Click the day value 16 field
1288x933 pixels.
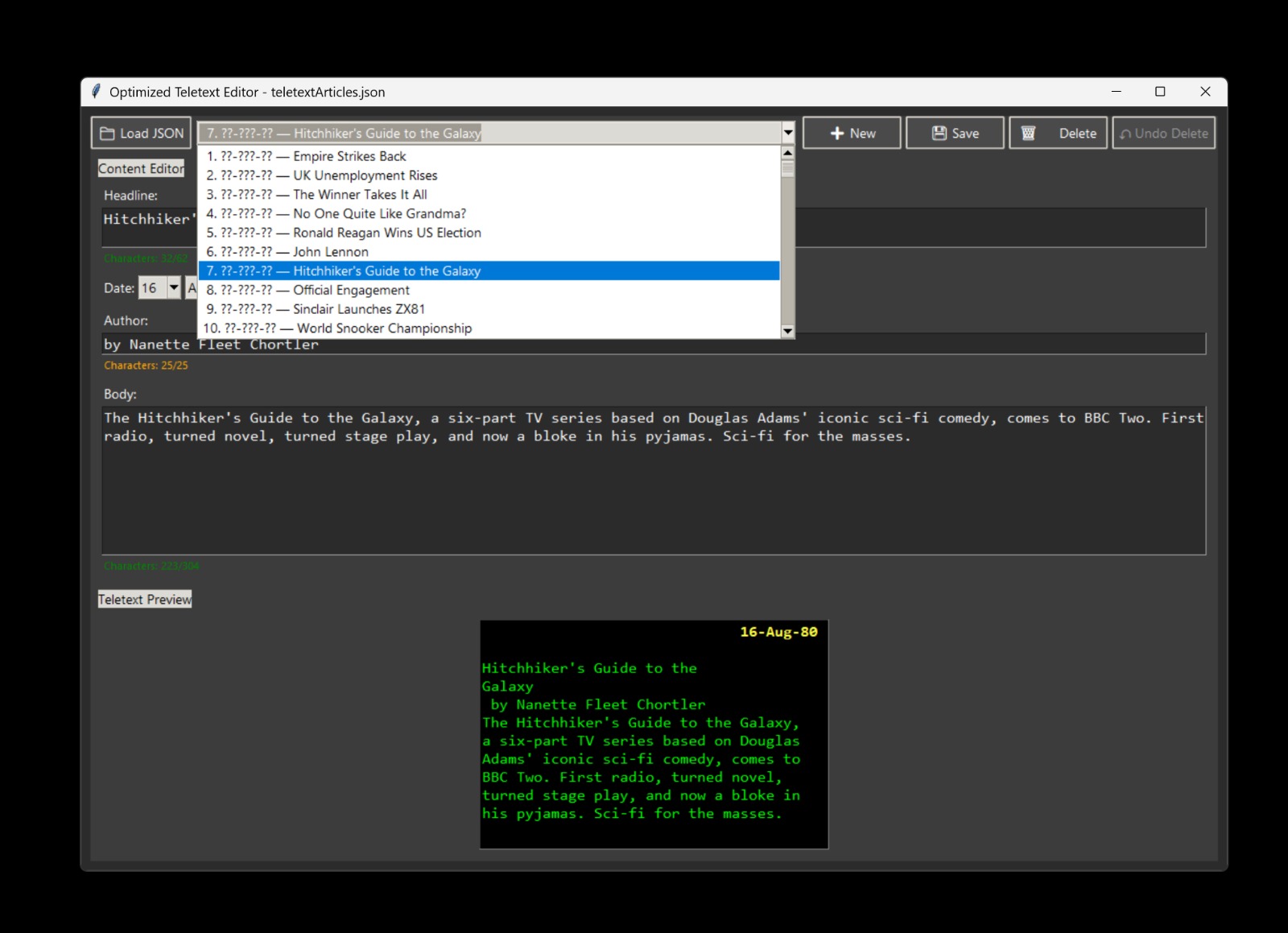(x=152, y=287)
